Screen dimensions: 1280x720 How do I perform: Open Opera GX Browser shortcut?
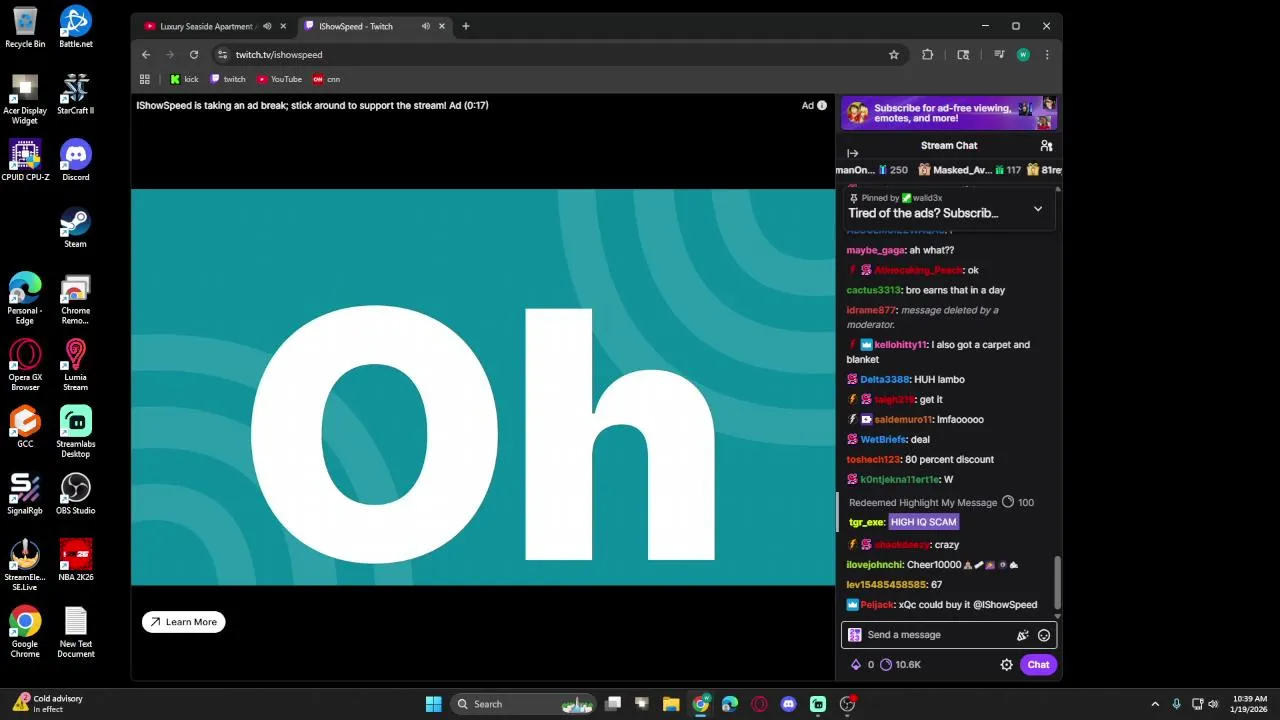pyautogui.click(x=25, y=366)
